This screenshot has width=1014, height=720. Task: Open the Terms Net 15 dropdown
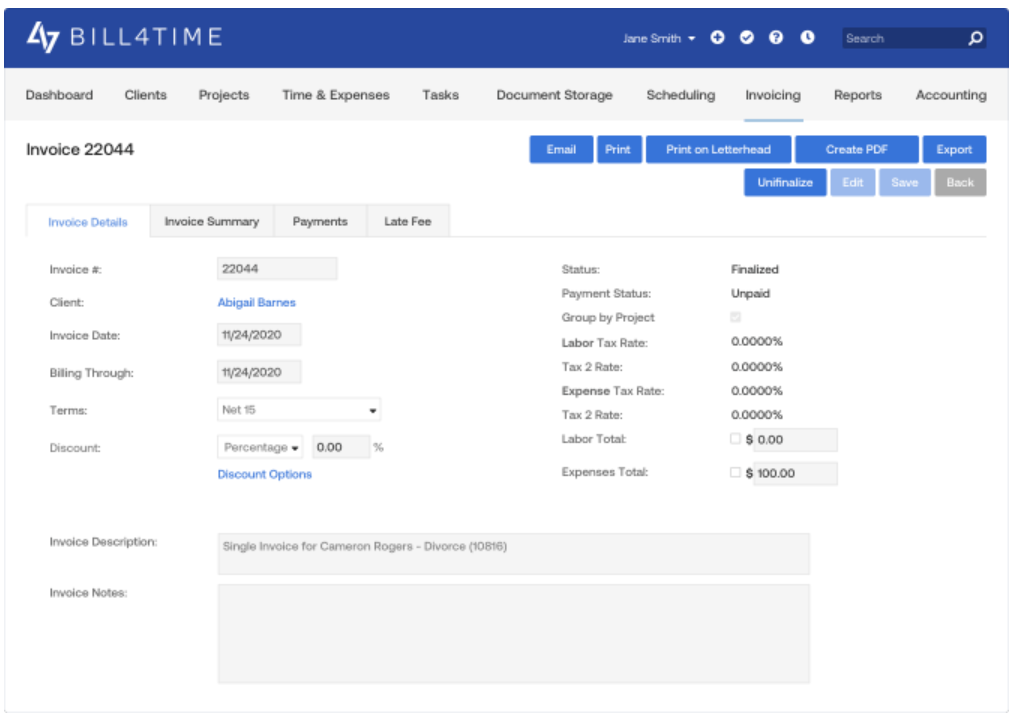pyautogui.click(x=299, y=409)
